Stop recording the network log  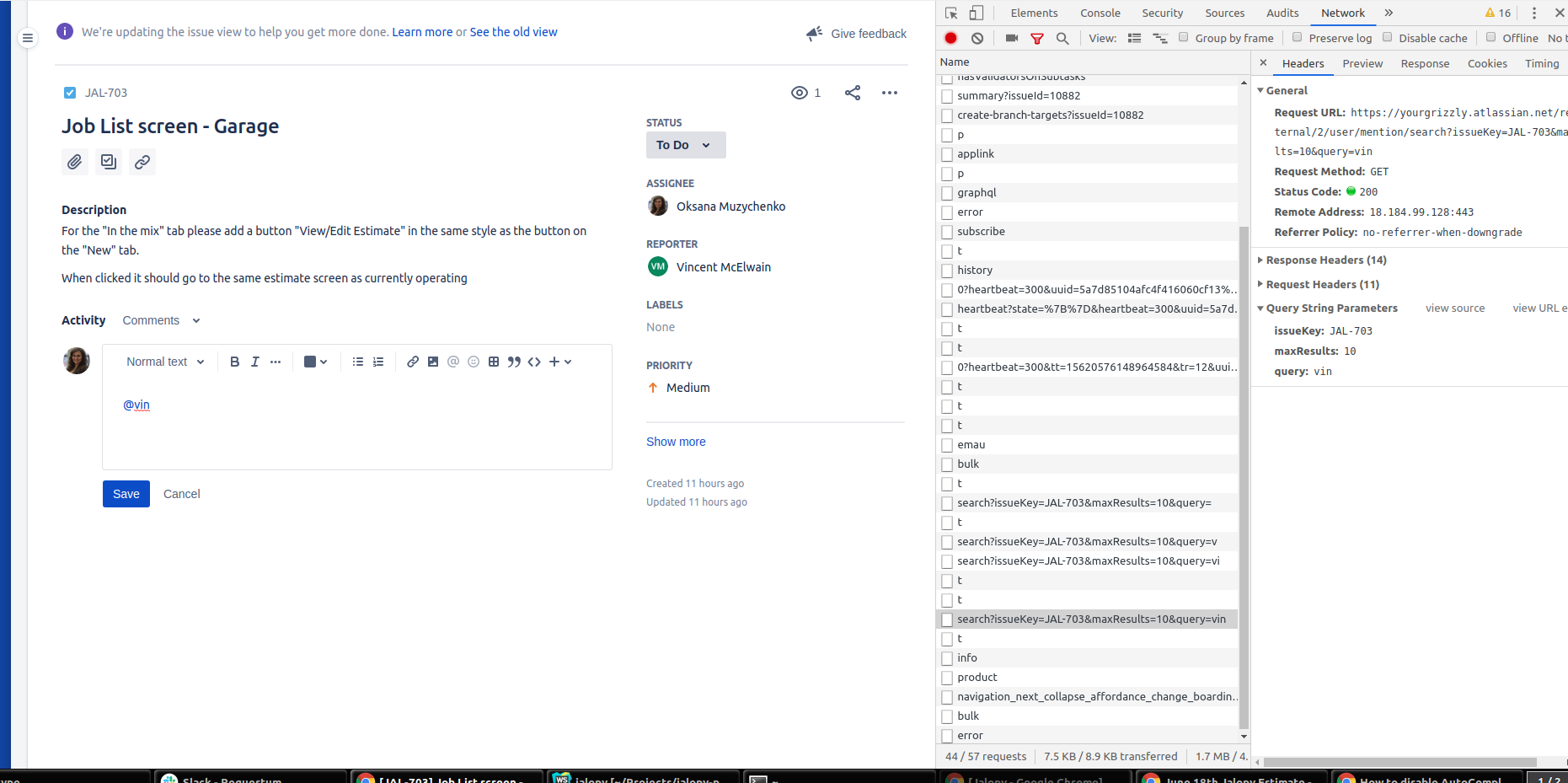(x=951, y=38)
